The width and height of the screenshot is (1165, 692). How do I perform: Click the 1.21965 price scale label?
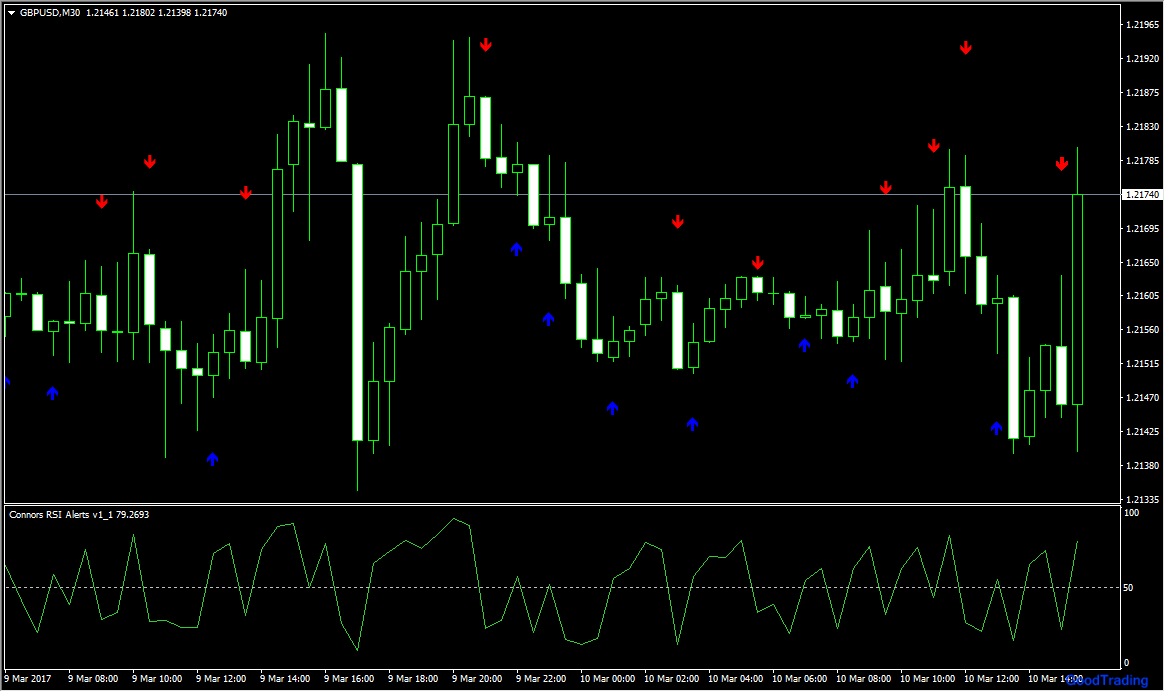[x=1142, y=25]
